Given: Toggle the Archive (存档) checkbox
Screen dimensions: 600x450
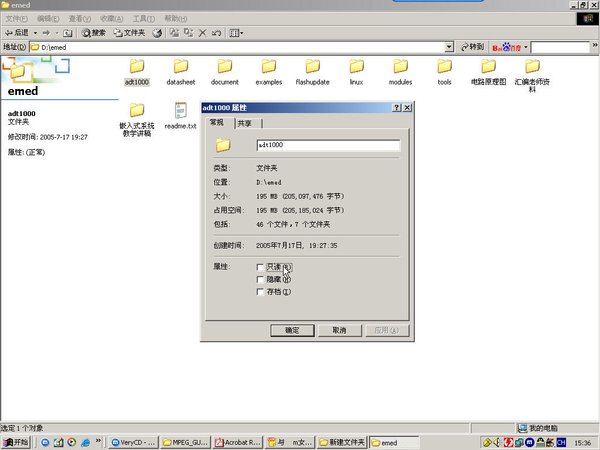Looking at the screenshot, I should 261,292.
